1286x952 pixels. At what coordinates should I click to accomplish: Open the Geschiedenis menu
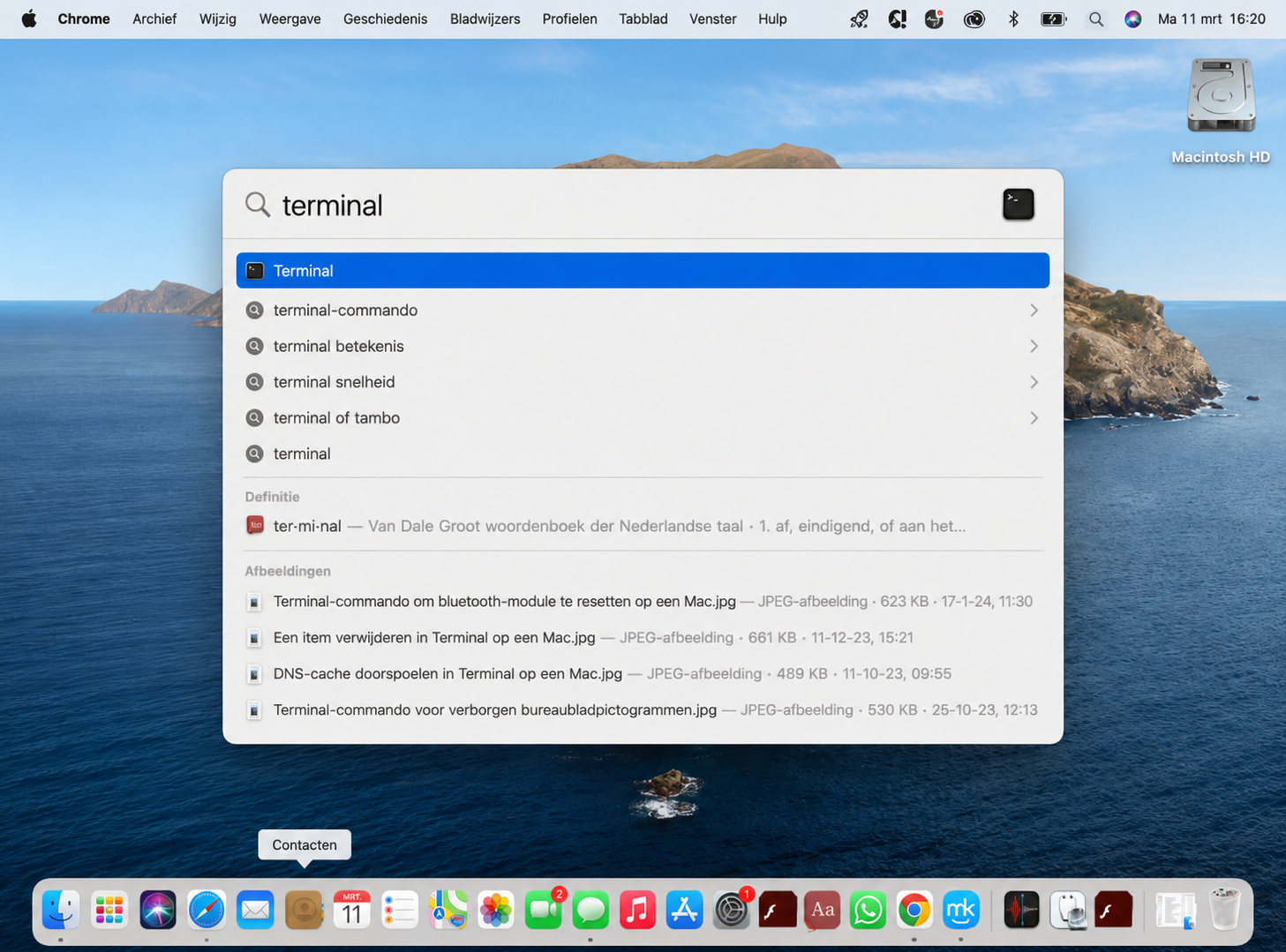tap(385, 19)
